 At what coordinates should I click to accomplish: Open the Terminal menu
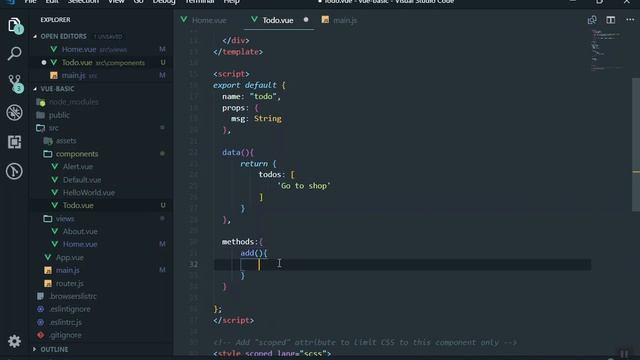(x=200, y=2)
